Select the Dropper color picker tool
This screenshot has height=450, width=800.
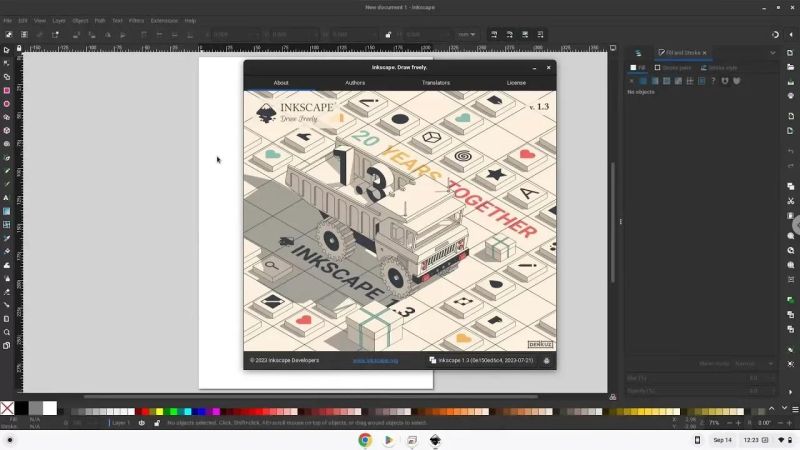tap(7, 238)
